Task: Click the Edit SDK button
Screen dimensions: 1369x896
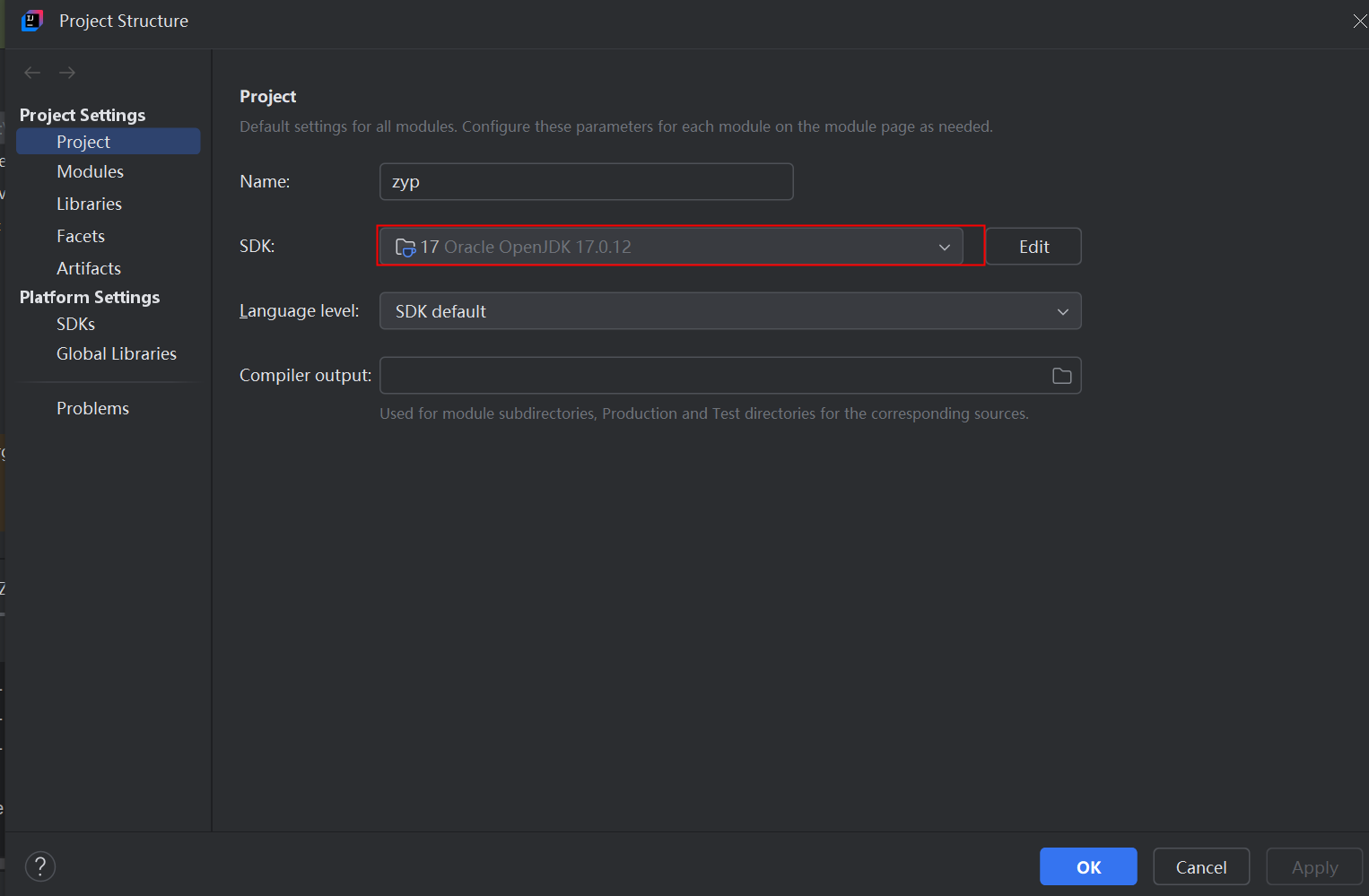Action: (1033, 247)
